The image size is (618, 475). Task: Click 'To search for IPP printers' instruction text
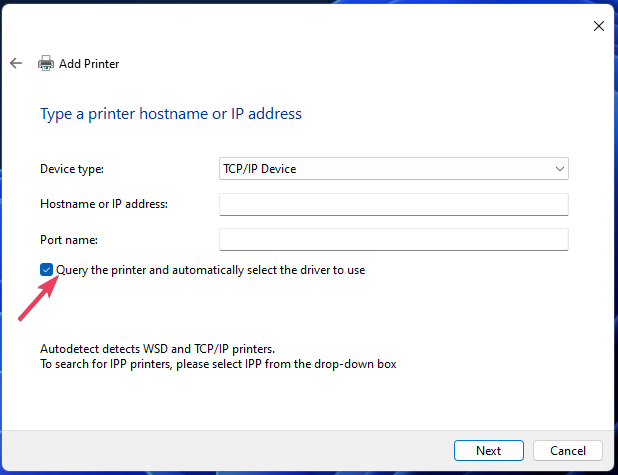[x=218, y=364]
